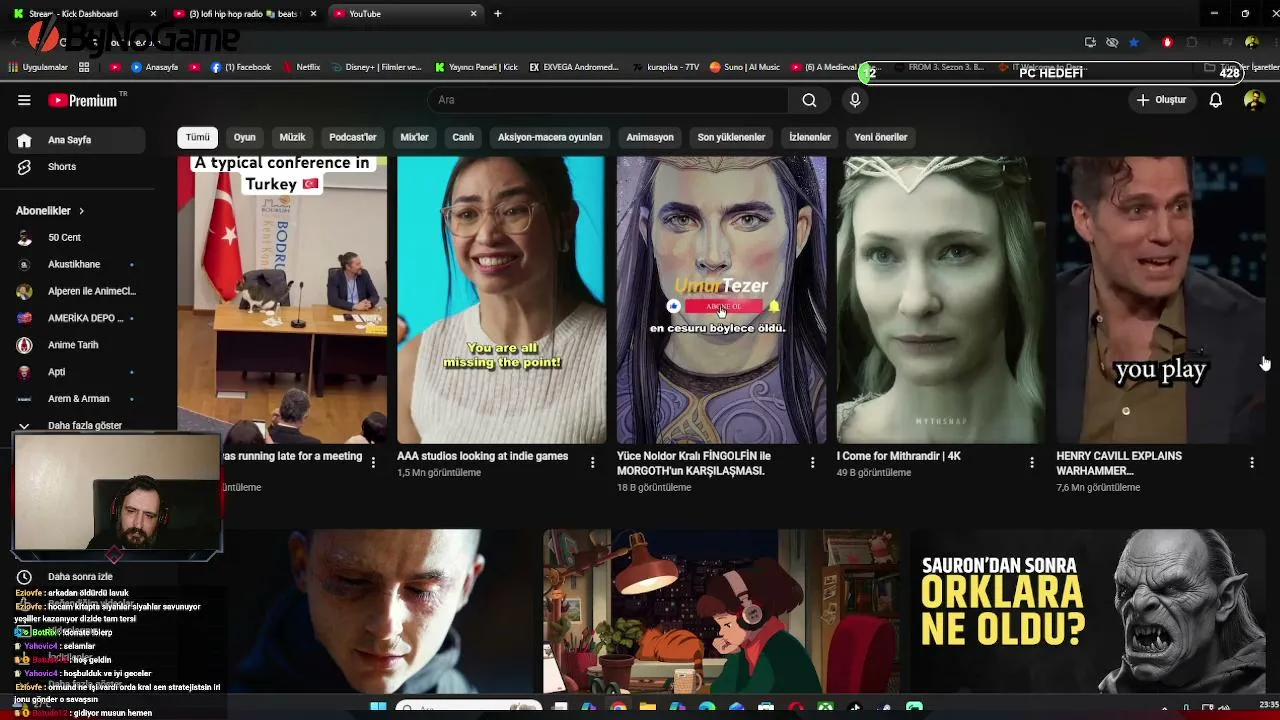Open 'AAA studios looking at indie games' title
This screenshot has width=1280, height=720.
click(483, 456)
